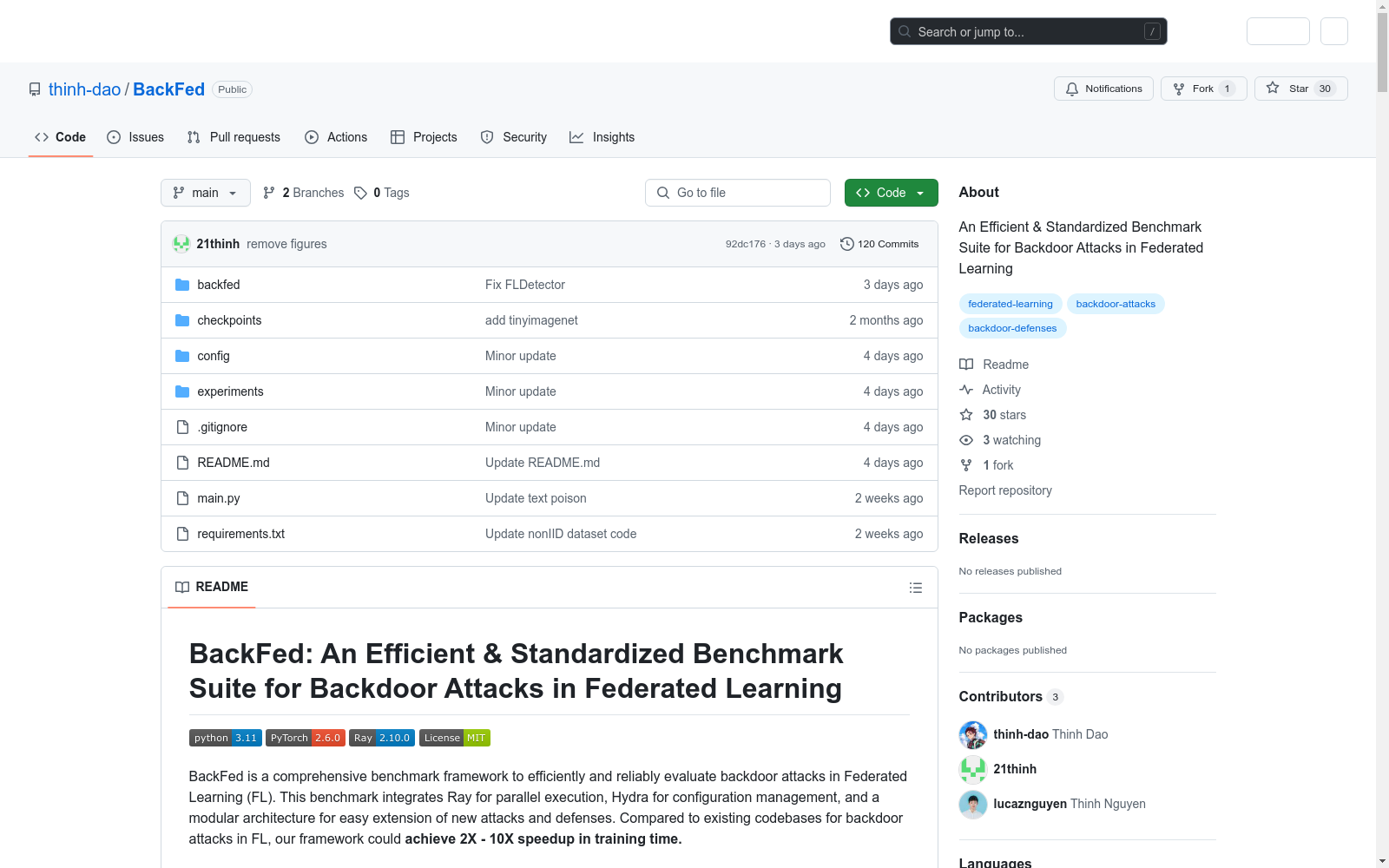Image resolution: width=1389 pixels, height=868 pixels.
Task: Open the 'remove figures' commit message
Action: pos(286,244)
